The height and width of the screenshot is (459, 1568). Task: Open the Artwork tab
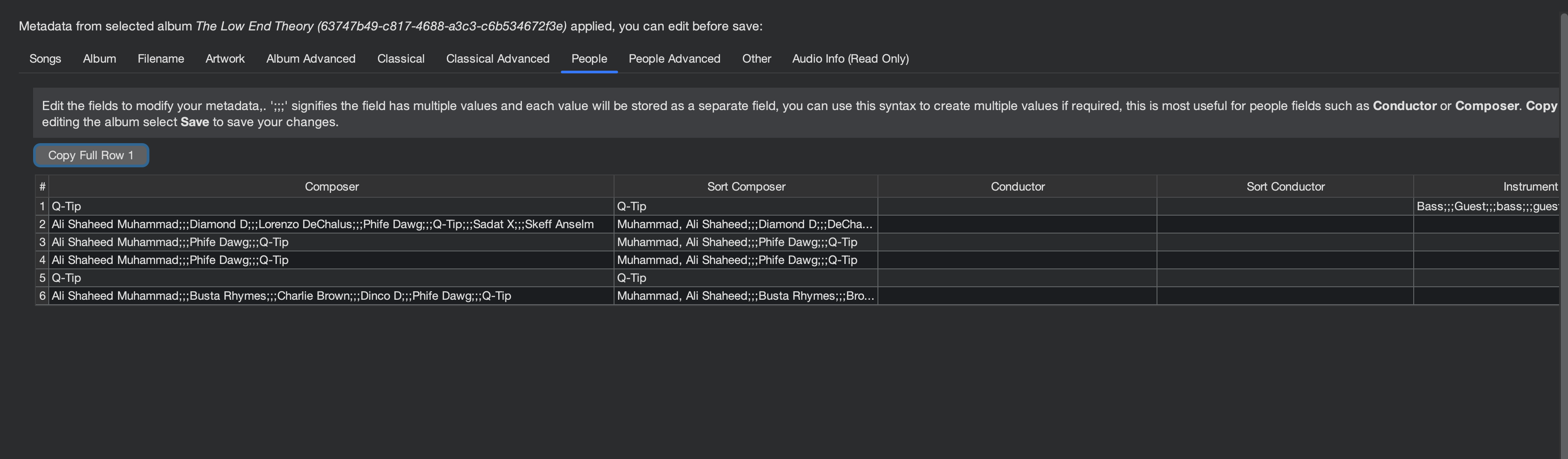(225, 59)
